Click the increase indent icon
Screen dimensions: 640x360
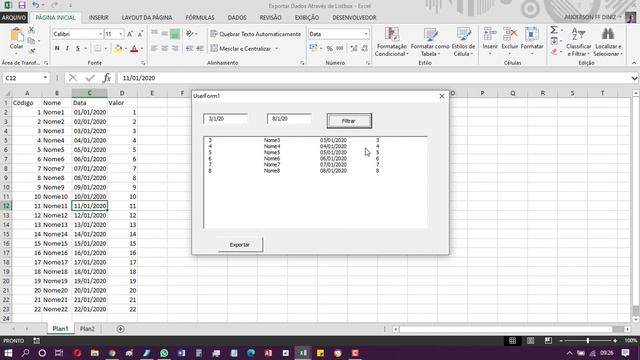[200, 49]
